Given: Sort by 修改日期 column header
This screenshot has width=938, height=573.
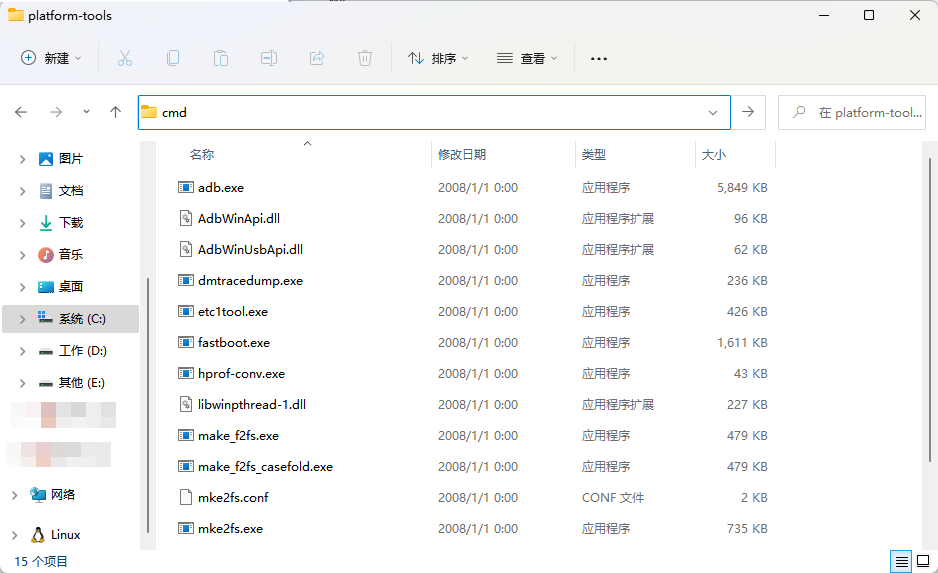Looking at the screenshot, I should 462,155.
